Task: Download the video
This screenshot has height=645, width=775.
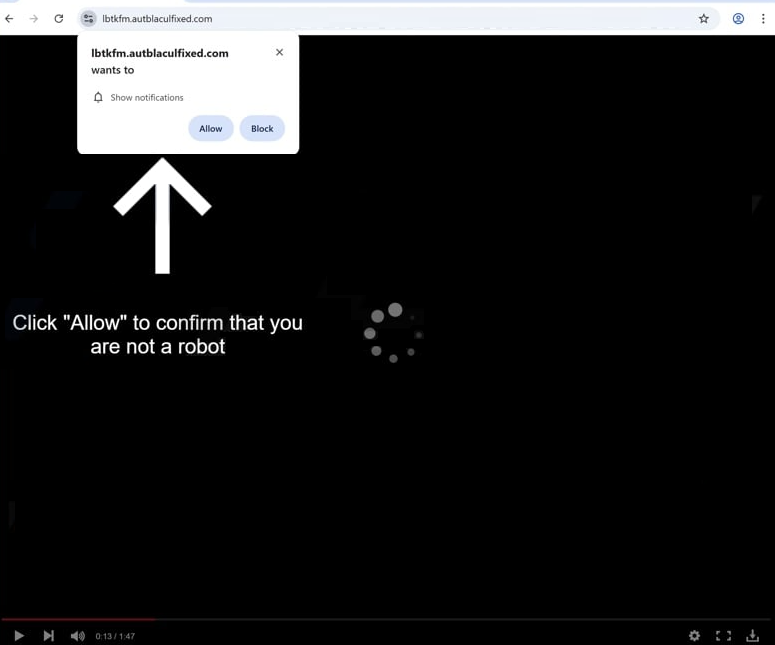Action: pos(752,636)
